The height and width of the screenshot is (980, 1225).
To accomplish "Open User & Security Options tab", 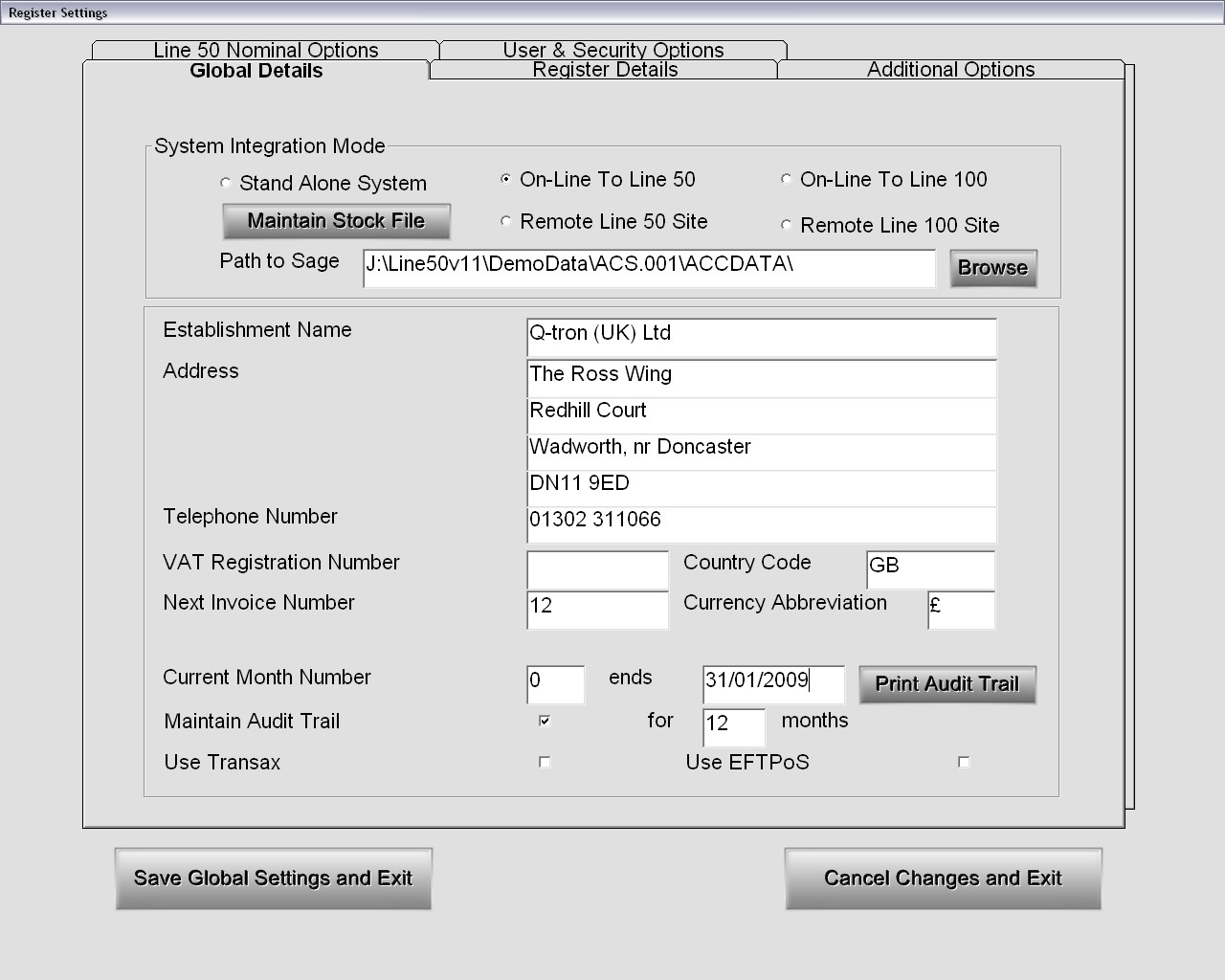I will coord(613,50).
